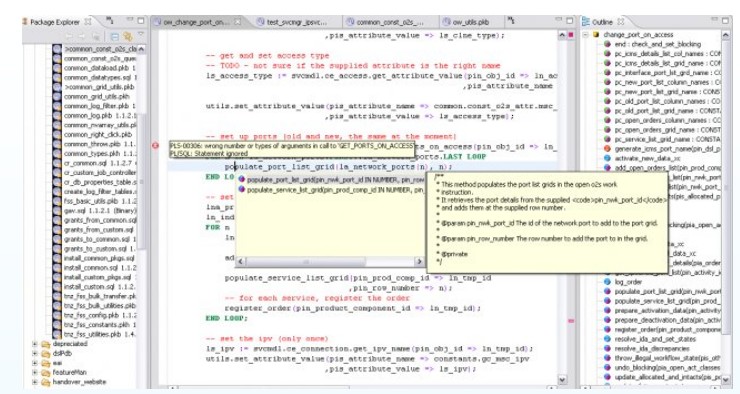Select common_throw.pkb file
The height and width of the screenshot is (394, 740).
pos(100,144)
